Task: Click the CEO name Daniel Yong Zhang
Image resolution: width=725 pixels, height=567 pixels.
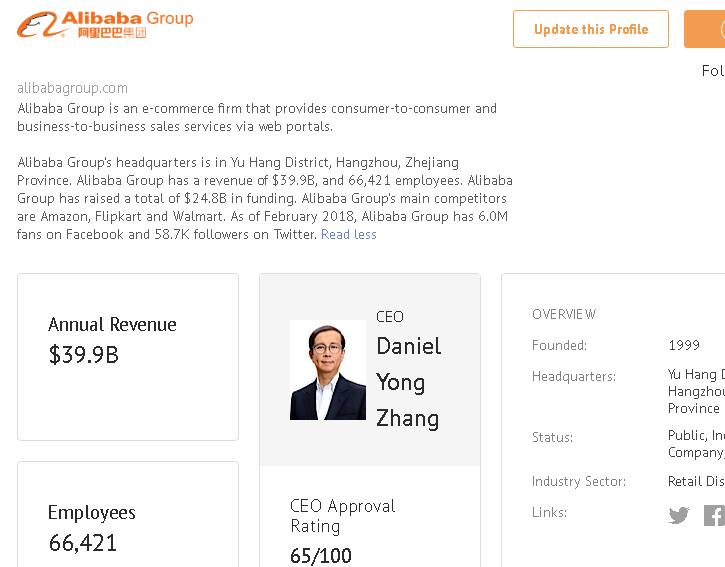Action: (x=408, y=382)
